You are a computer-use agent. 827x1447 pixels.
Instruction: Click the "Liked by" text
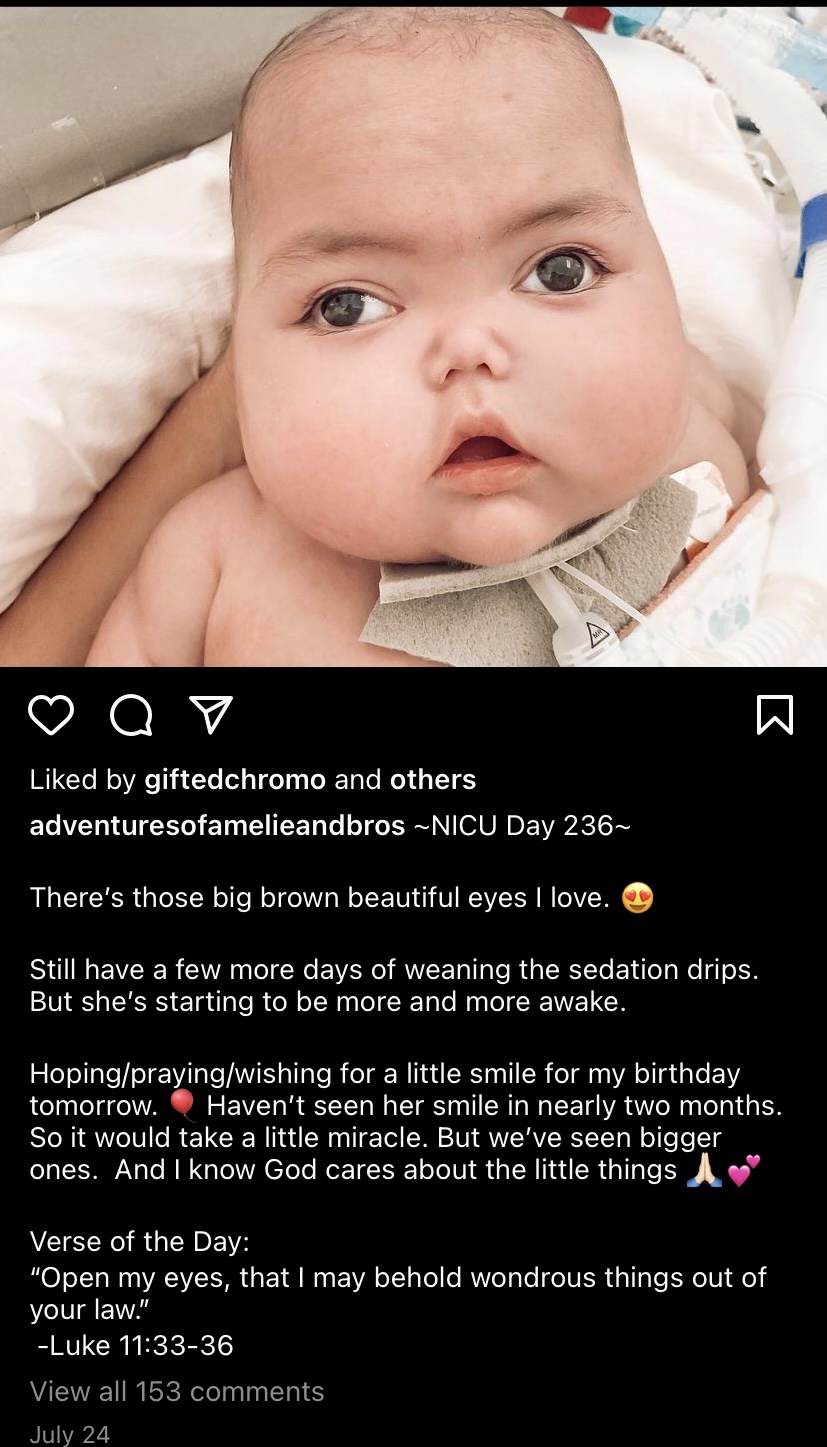pyautogui.click(x=83, y=780)
